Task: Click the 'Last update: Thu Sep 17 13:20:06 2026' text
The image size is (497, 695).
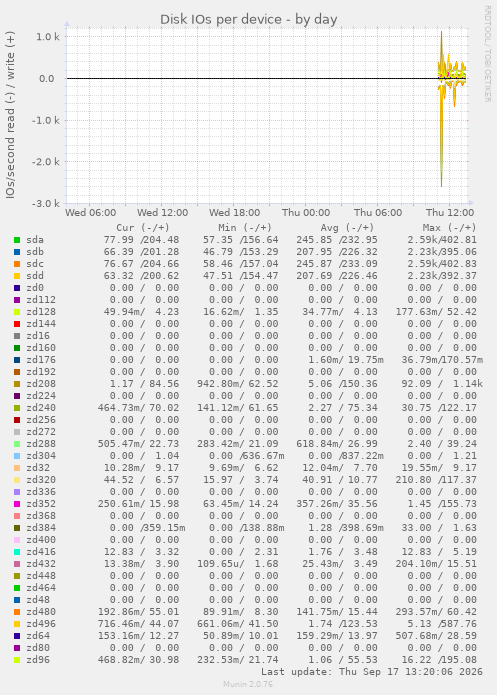Action: tap(372, 672)
